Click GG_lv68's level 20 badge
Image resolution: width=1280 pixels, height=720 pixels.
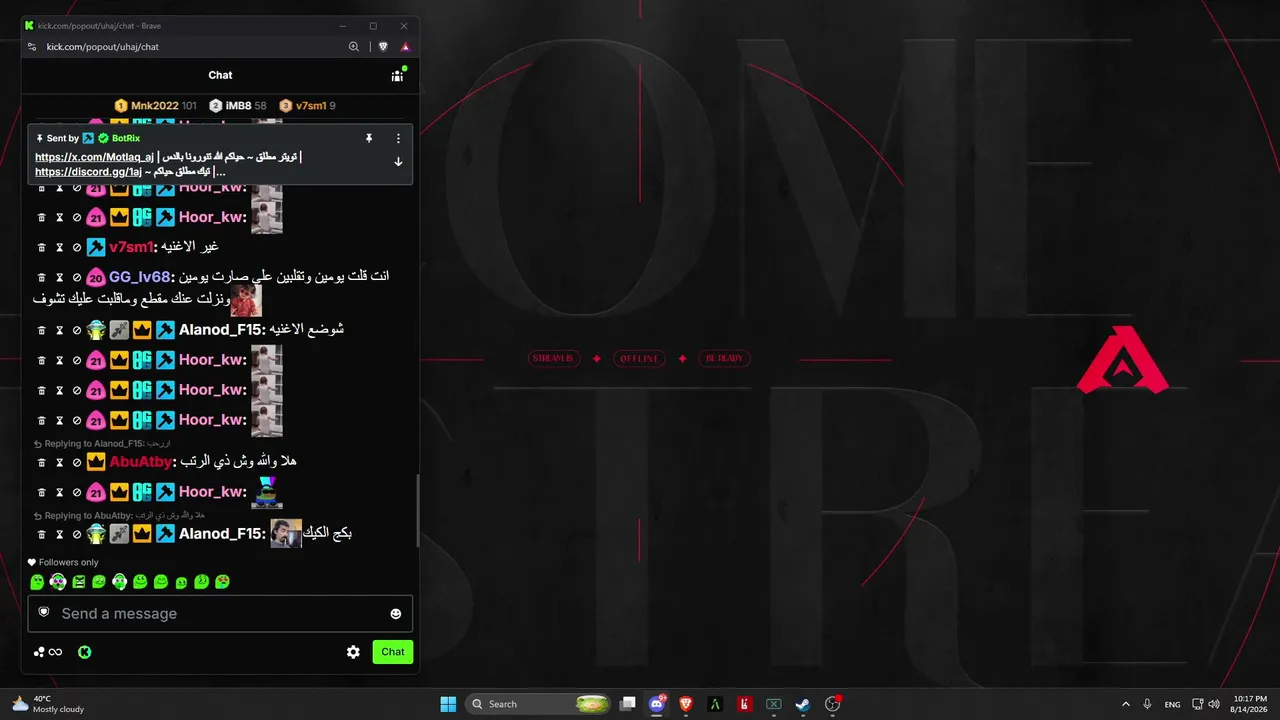click(x=96, y=277)
